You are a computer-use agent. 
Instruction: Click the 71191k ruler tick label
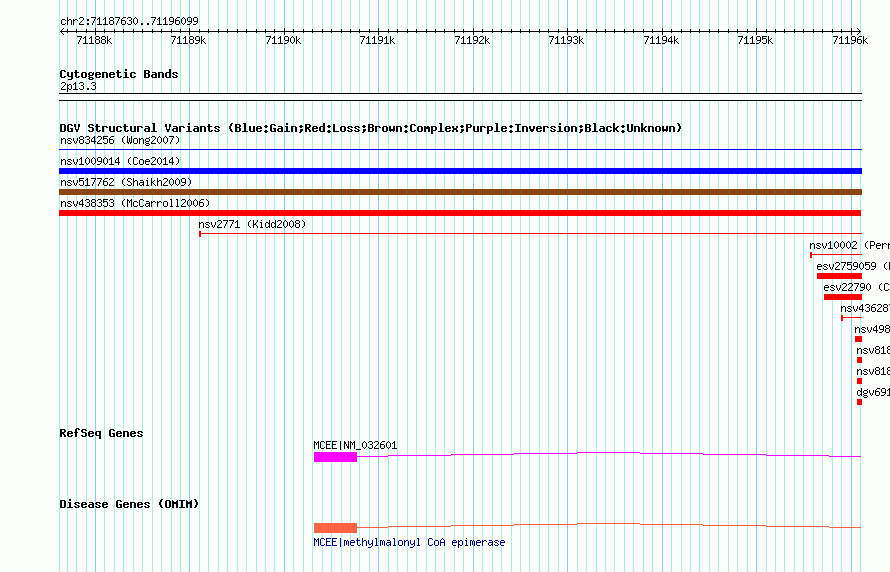pyautogui.click(x=377, y=40)
